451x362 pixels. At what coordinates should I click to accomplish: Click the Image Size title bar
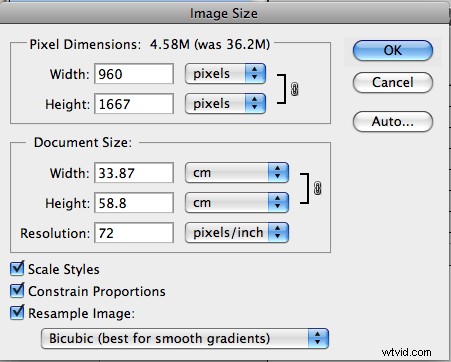[x=224, y=13]
